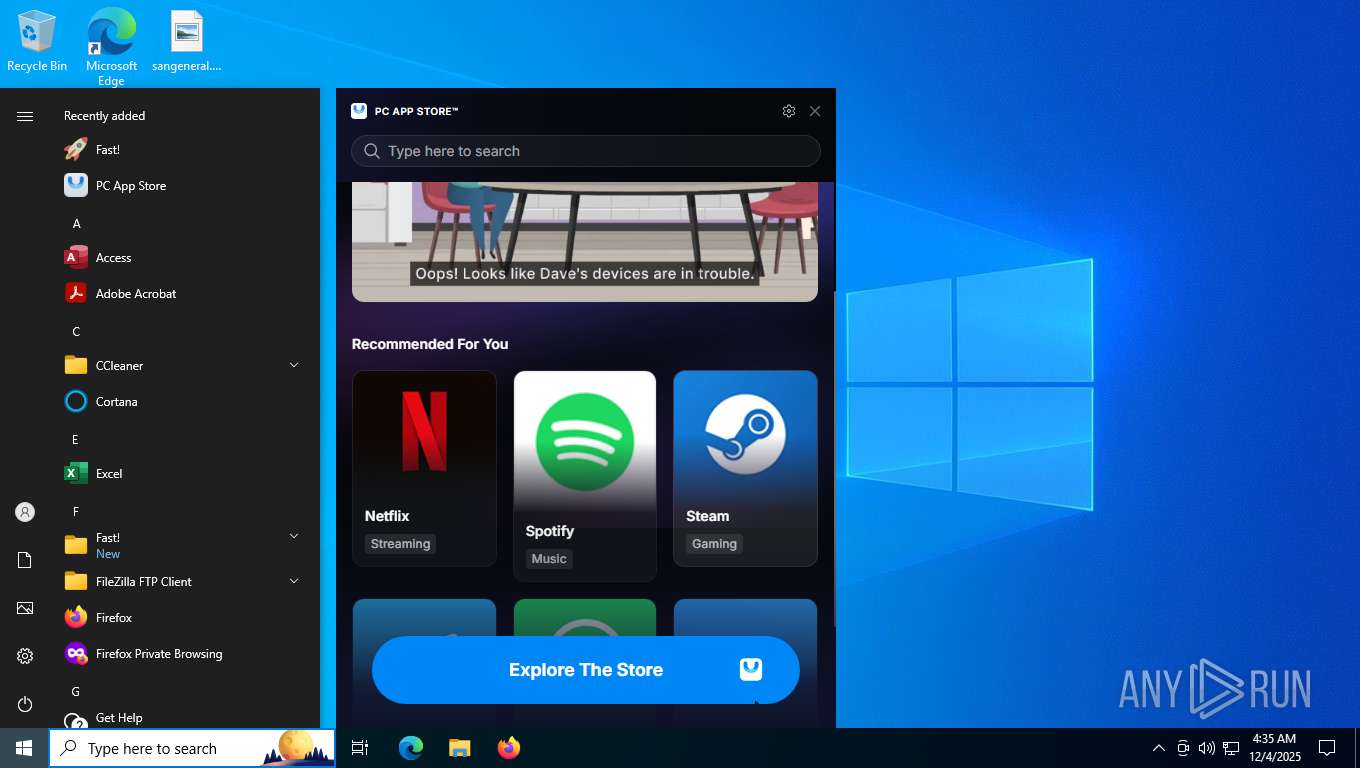
Task: Jump to letter E section header
Action: click(x=75, y=440)
